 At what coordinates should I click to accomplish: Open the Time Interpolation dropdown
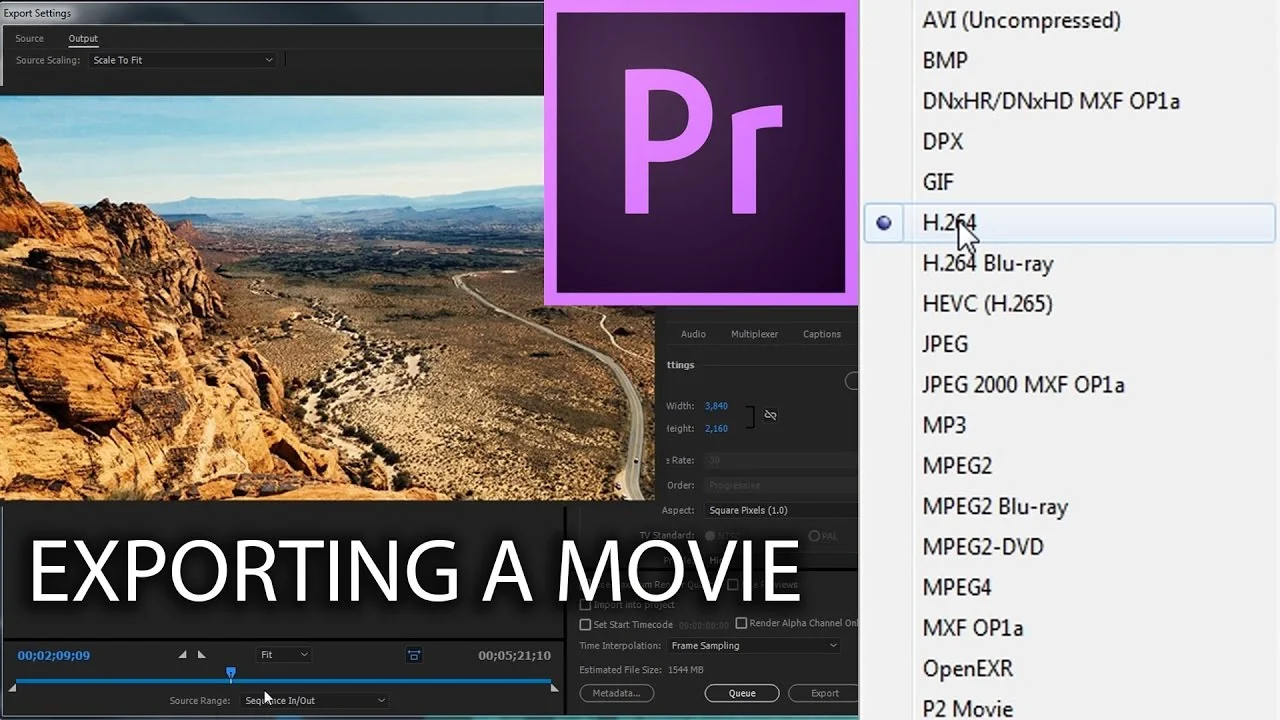tap(754, 646)
